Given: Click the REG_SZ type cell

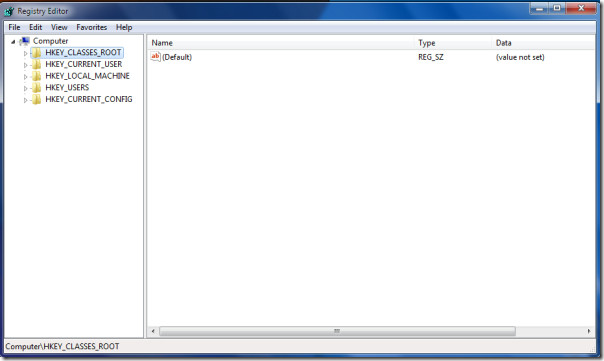Looking at the screenshot, I should 431,57.
